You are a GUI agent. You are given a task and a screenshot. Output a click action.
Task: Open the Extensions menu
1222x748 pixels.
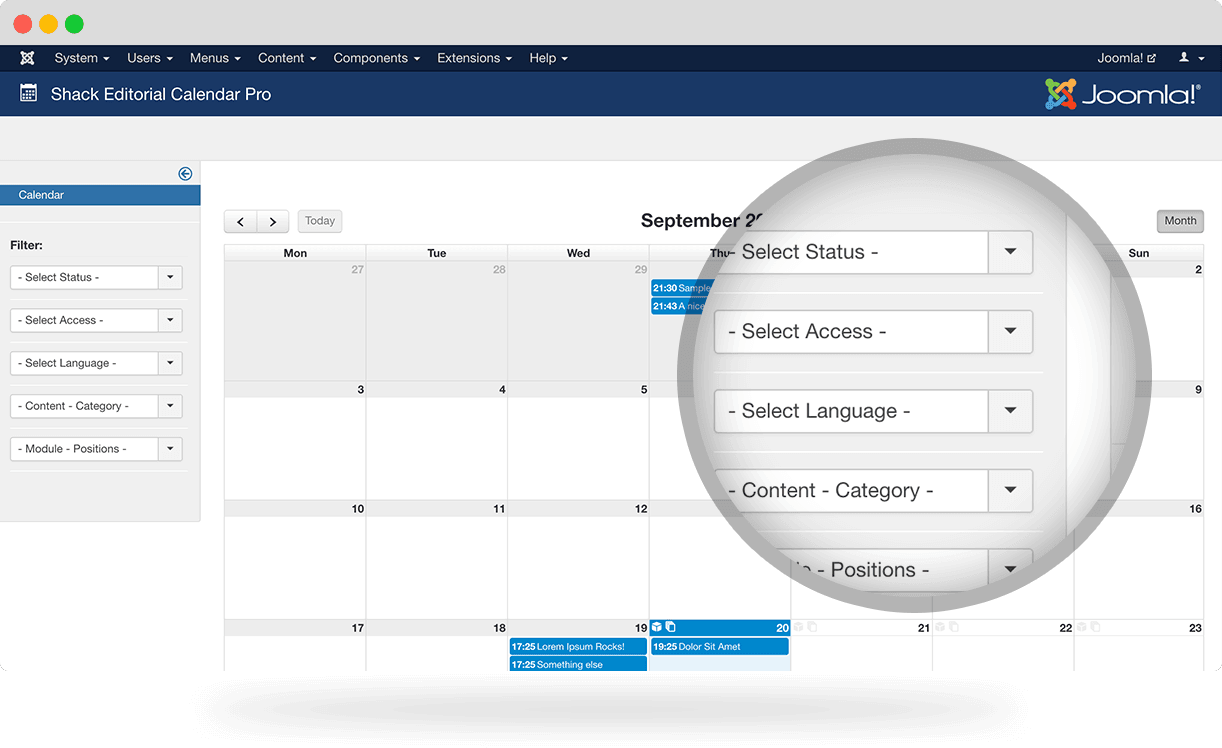coord(474,58)
